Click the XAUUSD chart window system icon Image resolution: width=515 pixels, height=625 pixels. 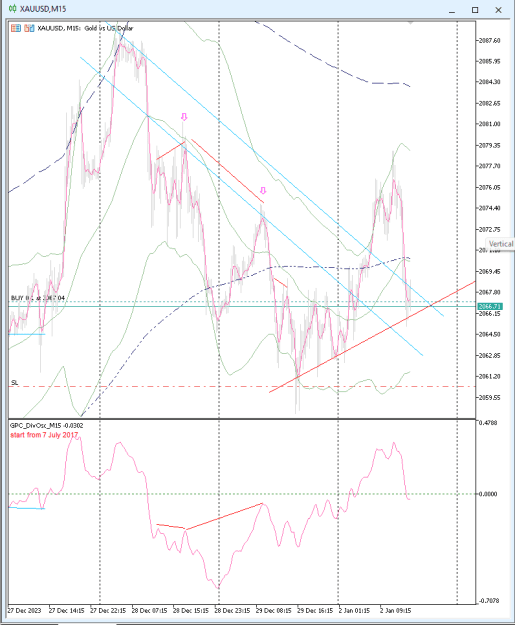13,9
